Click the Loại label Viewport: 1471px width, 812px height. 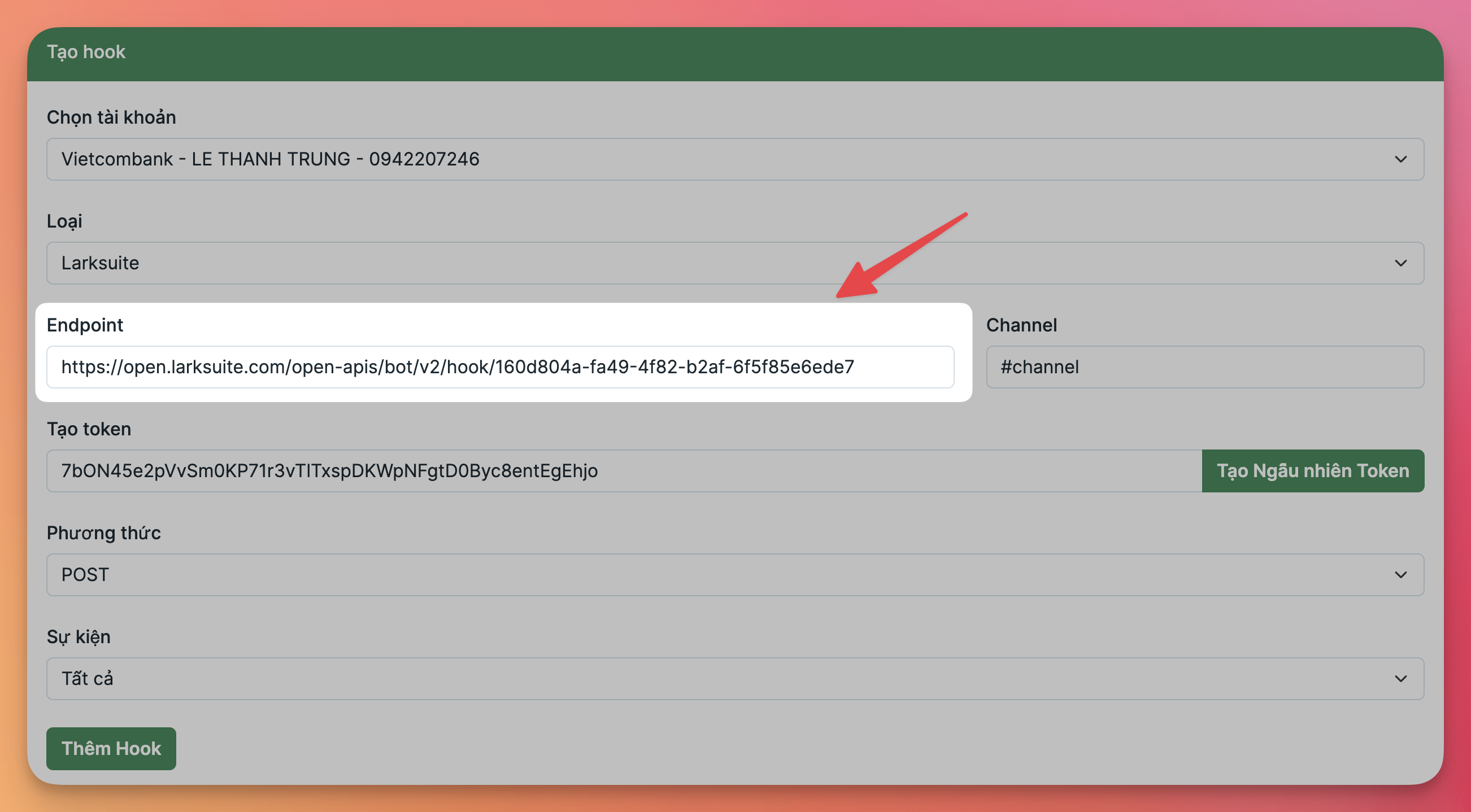[64, 221]
